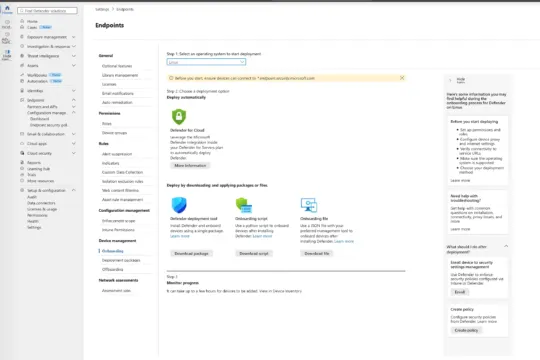The width and height of the screenshot is (540, 360).
Task: Click the Automation icon
Action: [x=22, y=81]
